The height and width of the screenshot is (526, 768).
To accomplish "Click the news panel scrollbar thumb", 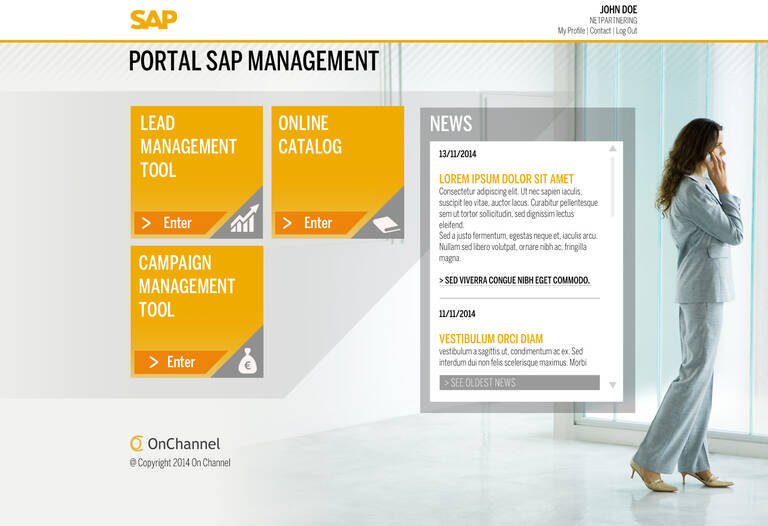I will click(612, 186).
